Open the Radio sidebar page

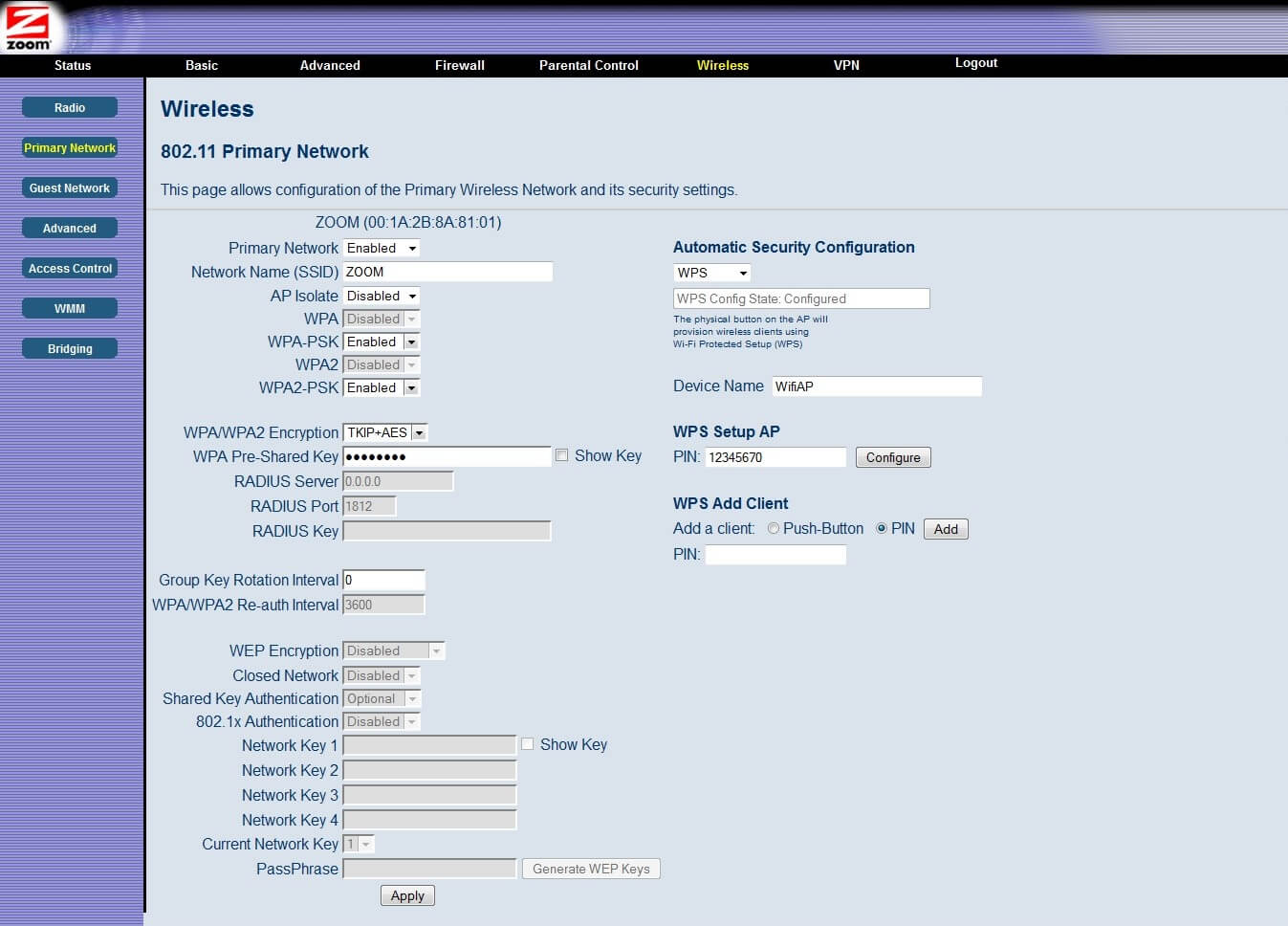point(70,108)
